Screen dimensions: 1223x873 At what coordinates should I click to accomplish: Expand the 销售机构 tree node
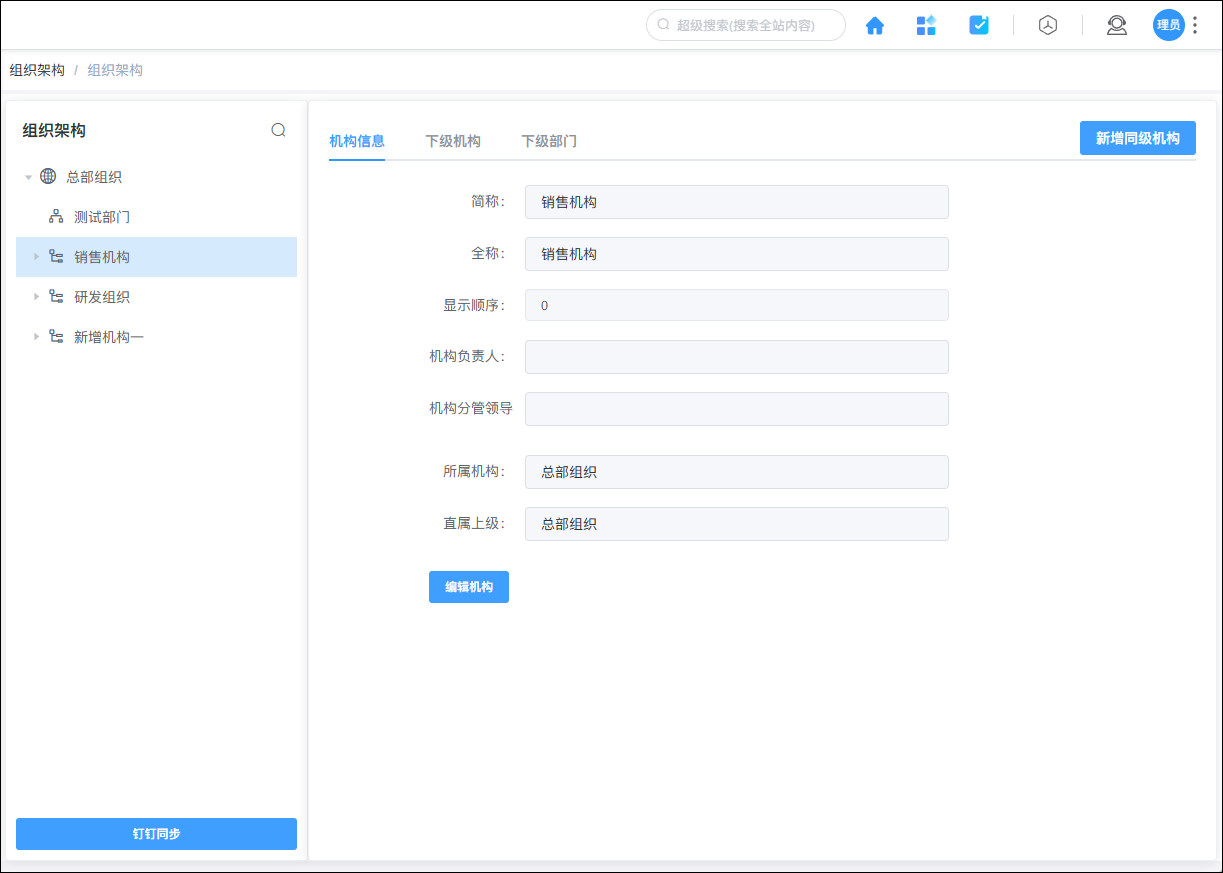[x=36, y=256]
